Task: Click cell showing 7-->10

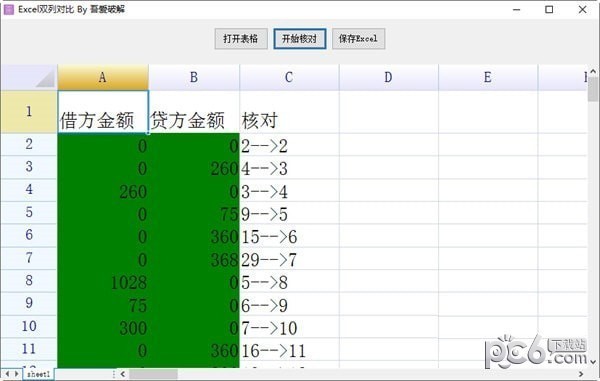Action: (289, 327)
